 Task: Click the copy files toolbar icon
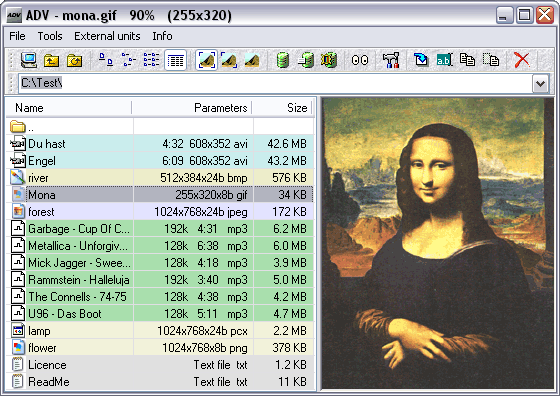(x=467, y=60)
